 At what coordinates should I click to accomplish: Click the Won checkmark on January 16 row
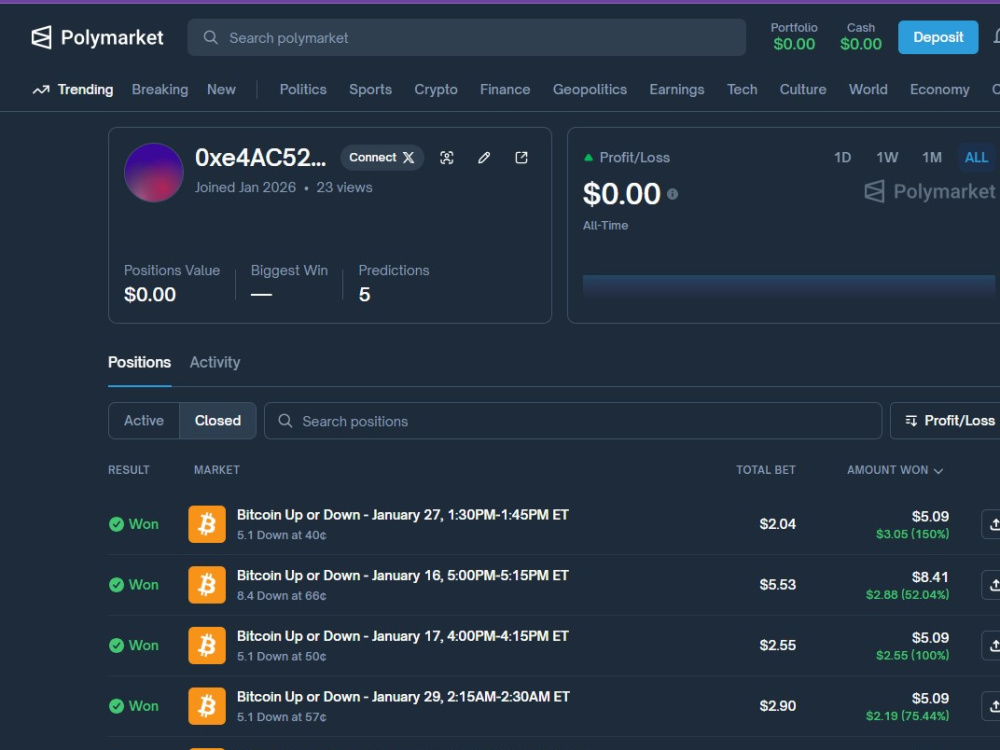[x=116, y=585]
